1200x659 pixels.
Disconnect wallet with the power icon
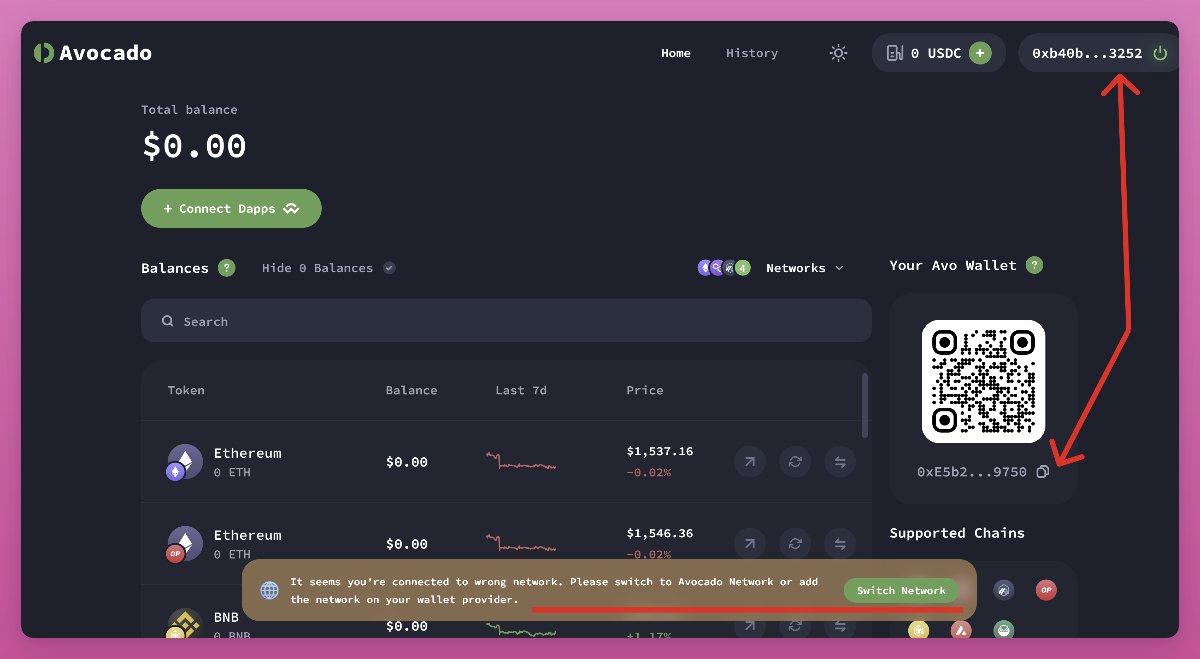[1160, 53]
